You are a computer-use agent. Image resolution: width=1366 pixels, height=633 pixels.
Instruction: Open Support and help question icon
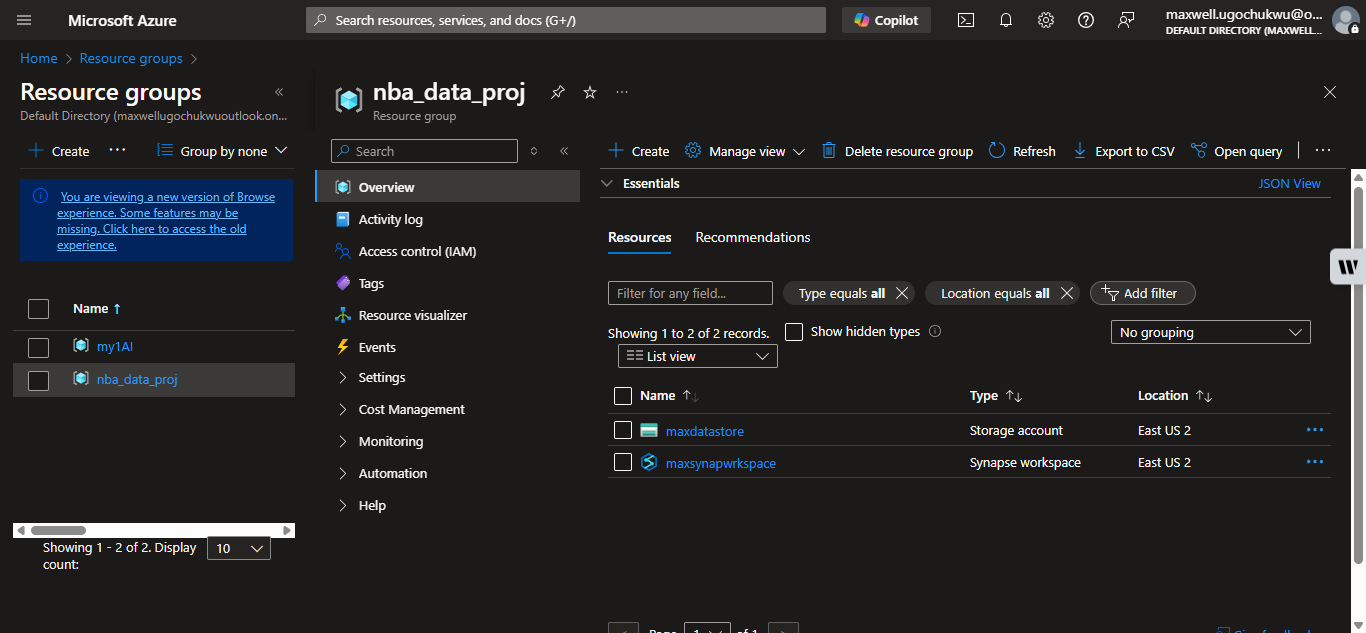1086,20
